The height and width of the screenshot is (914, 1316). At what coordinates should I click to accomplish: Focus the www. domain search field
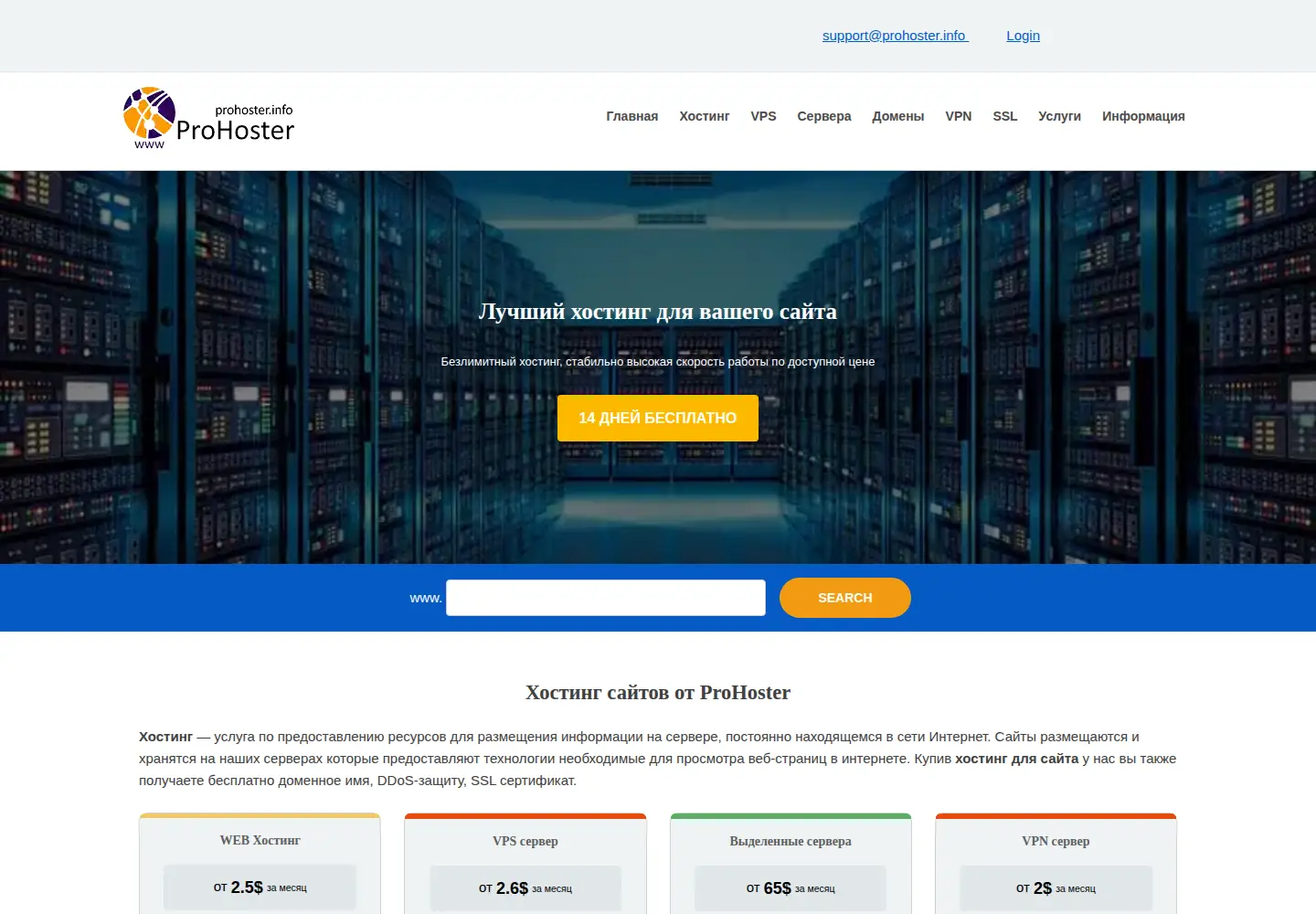coord(606,598)
